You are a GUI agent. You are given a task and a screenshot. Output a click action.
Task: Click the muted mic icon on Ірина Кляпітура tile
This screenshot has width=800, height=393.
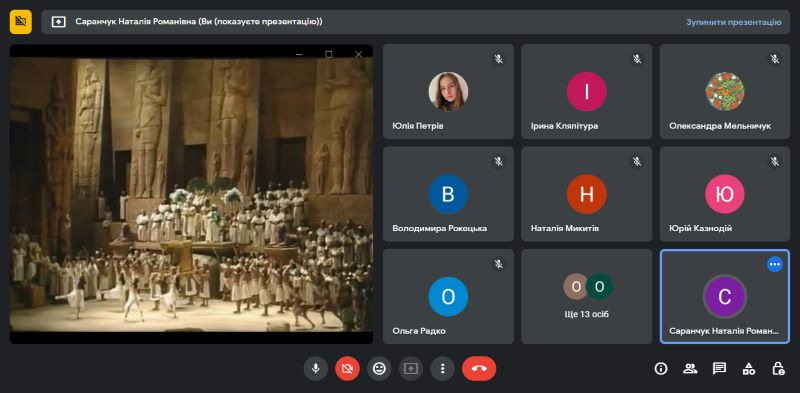[637, 59]
